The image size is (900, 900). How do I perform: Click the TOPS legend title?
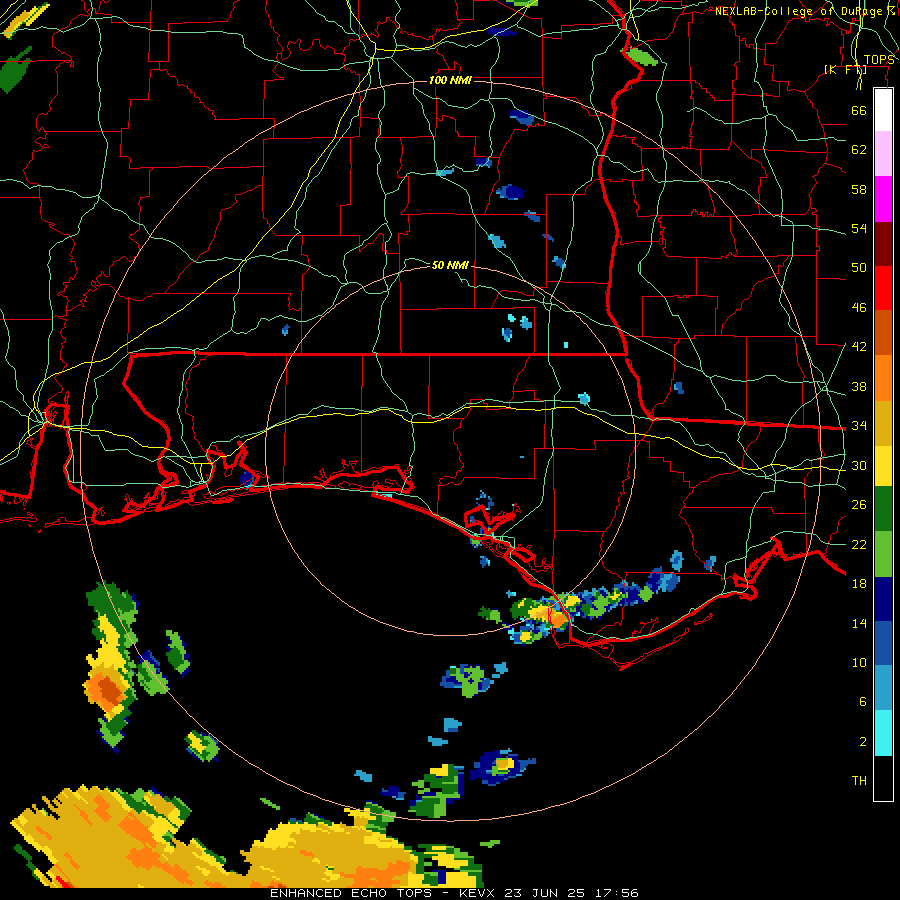click(879, 60)
